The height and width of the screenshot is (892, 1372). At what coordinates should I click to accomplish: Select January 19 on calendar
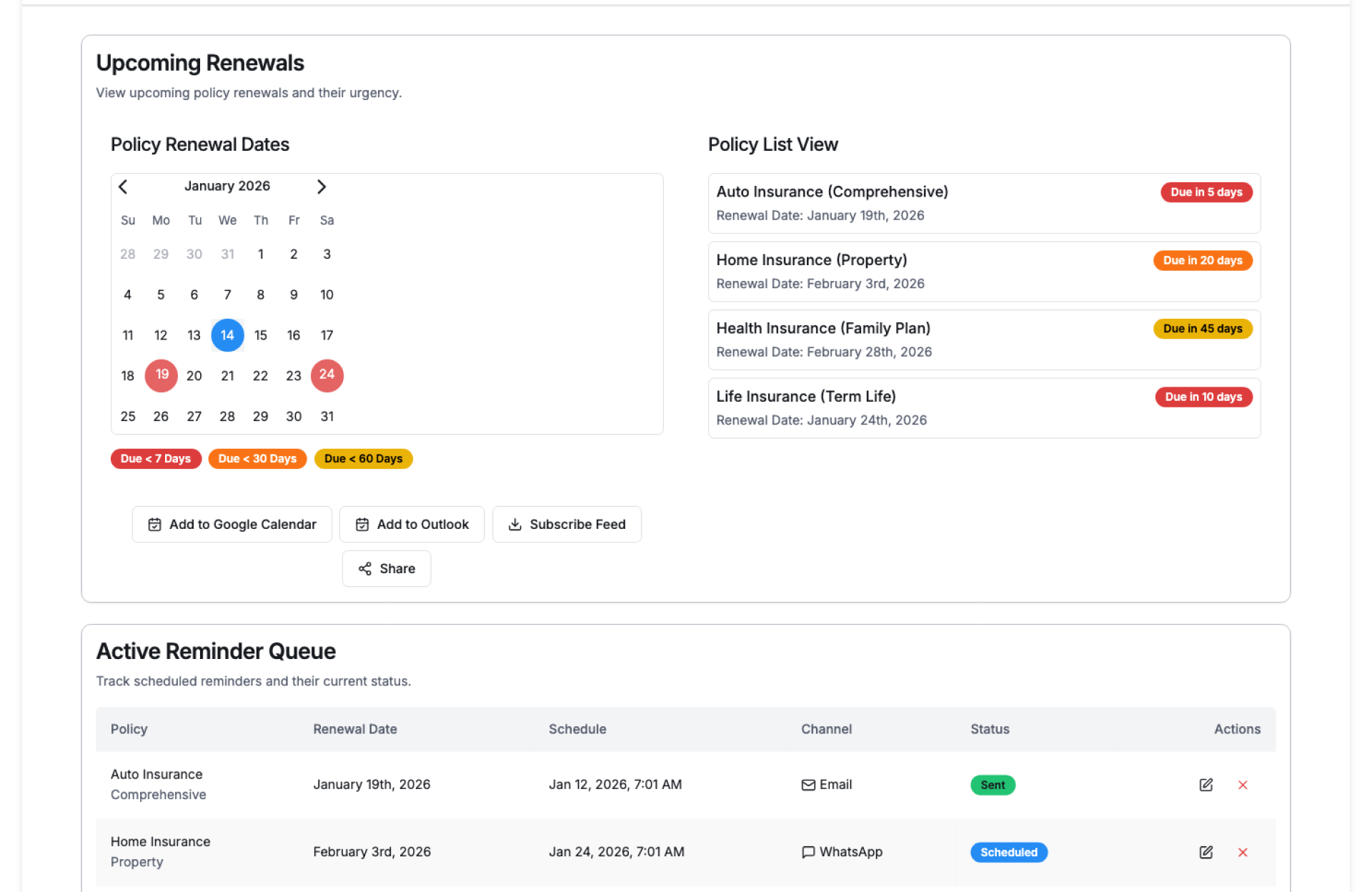tap(161, 375)
